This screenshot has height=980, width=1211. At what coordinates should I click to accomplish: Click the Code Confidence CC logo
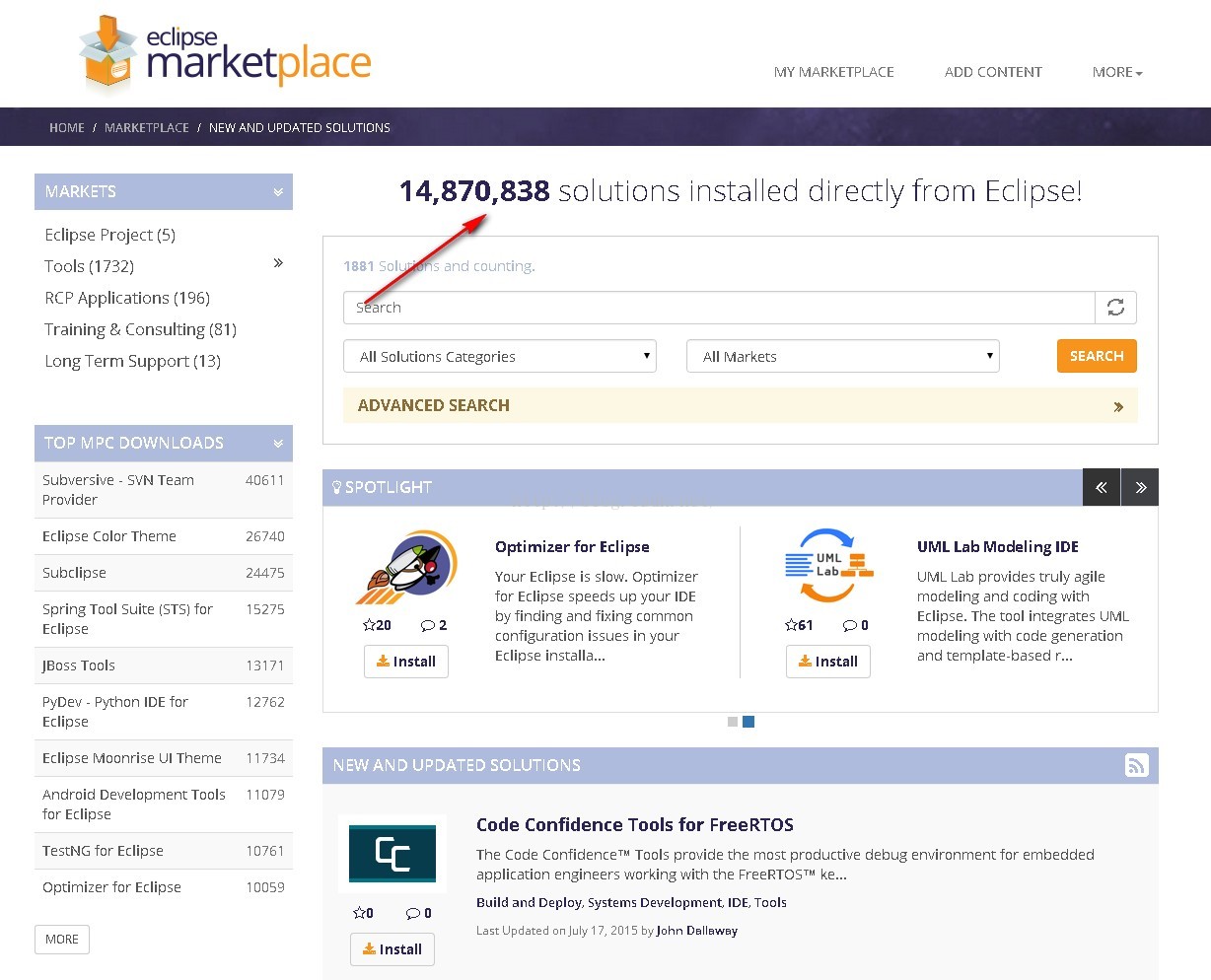pos(392,854)
